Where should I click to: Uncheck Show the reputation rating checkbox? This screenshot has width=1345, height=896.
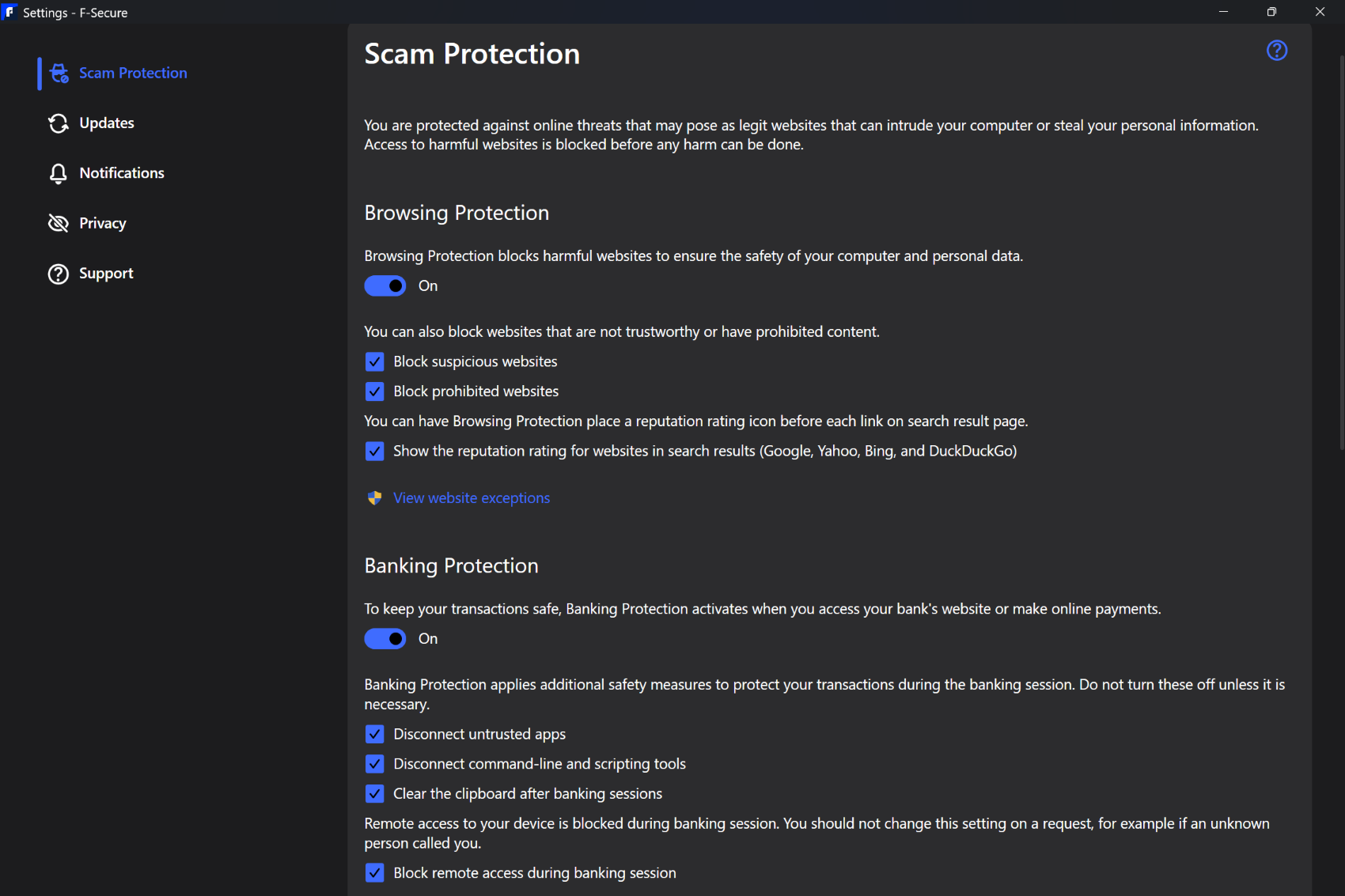tap(375, 451)
